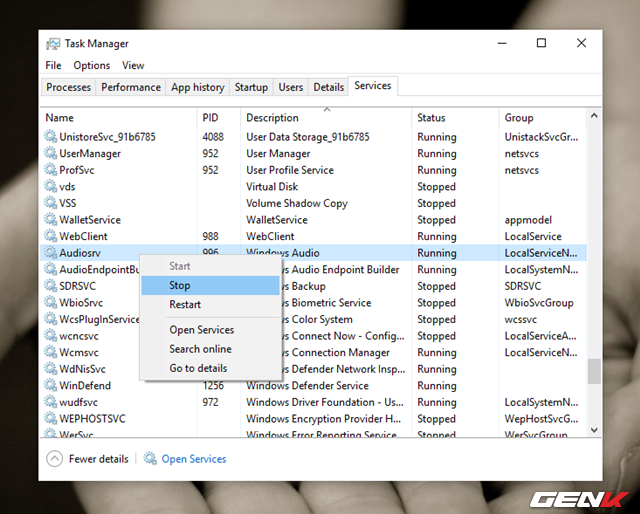Viewport: 640px width, 514px height.
Task: Click the WalletService gear icon
Action: pos(51,220)
